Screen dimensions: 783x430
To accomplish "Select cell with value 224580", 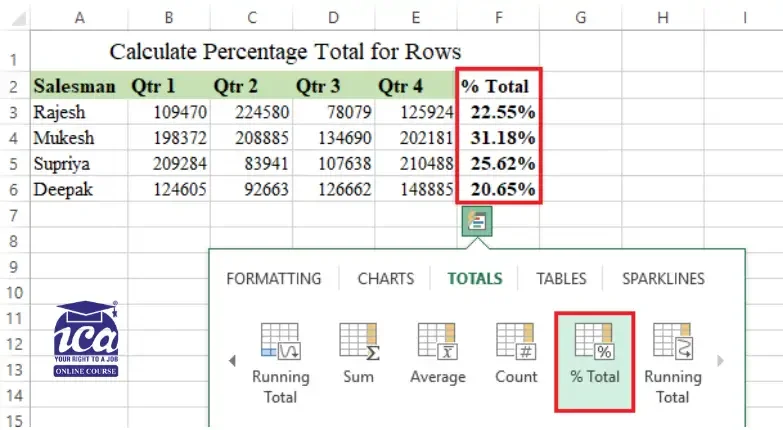I will pyautogui.click(x=252, y=112).
